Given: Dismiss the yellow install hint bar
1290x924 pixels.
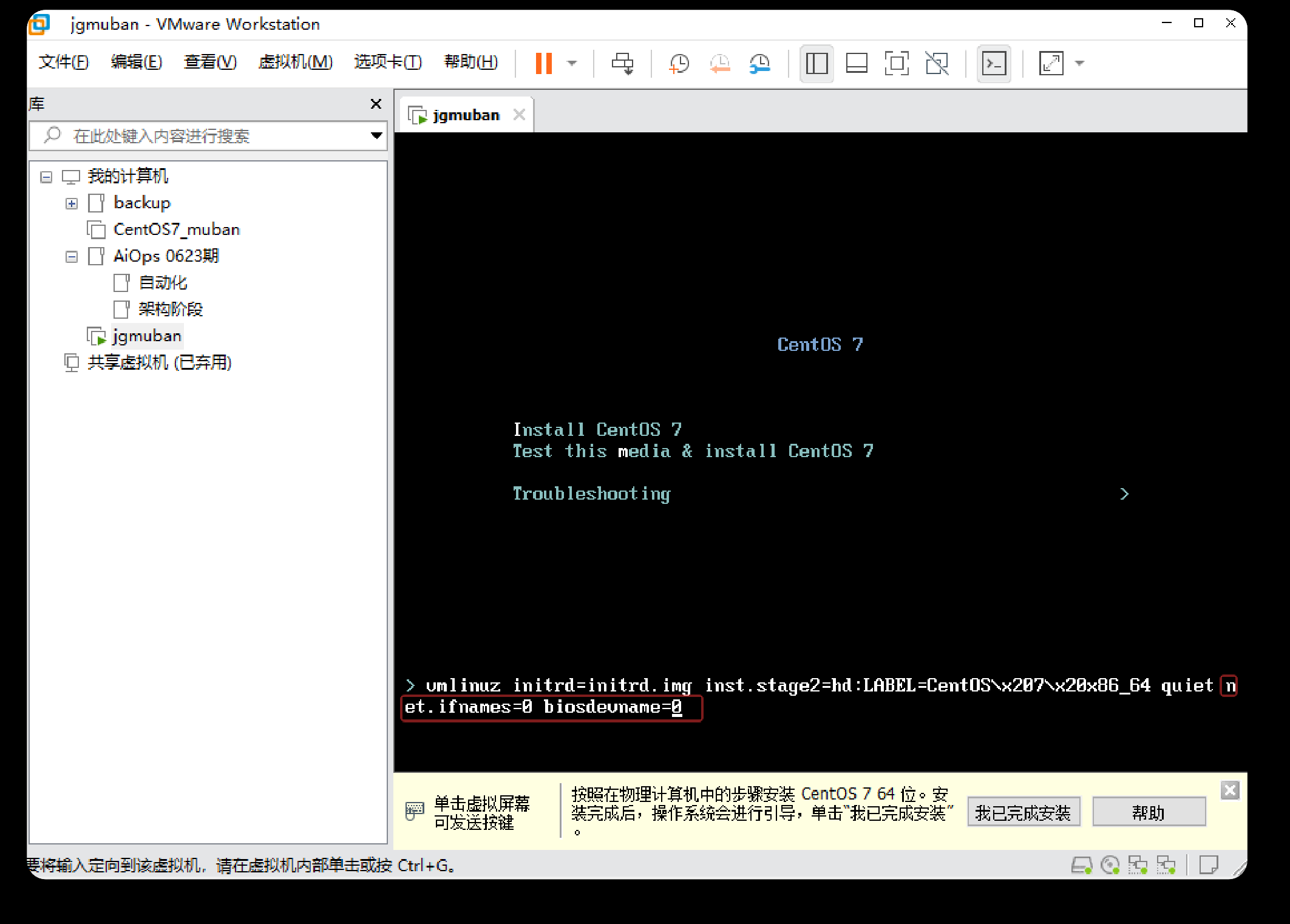Looking at the screenshot, I should click(1230, 790).
